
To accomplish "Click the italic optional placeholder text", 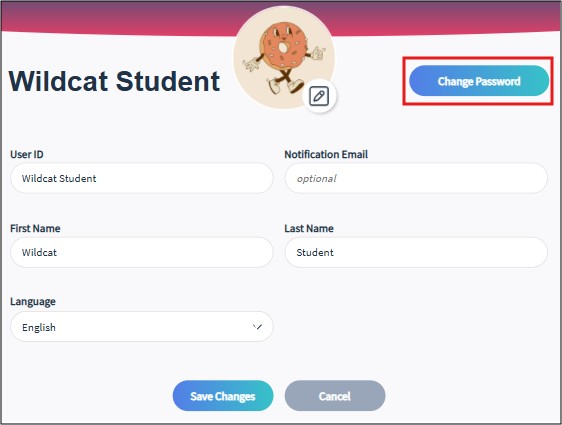I will 316,178.
